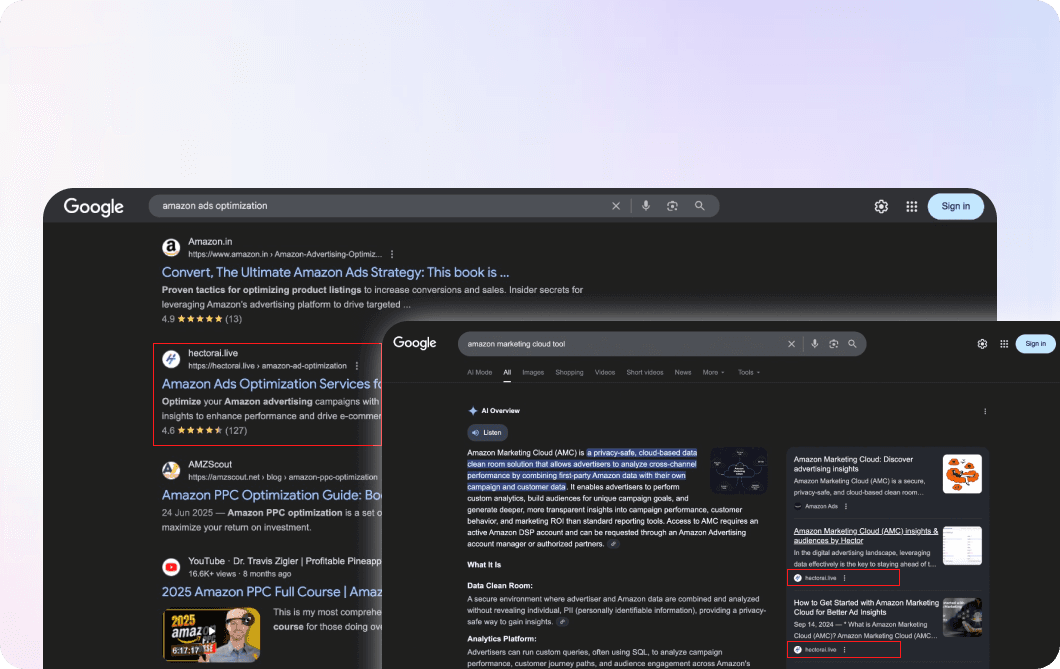Click microphone icon in 'amazon ads optimization' search bar

(645, 206)
